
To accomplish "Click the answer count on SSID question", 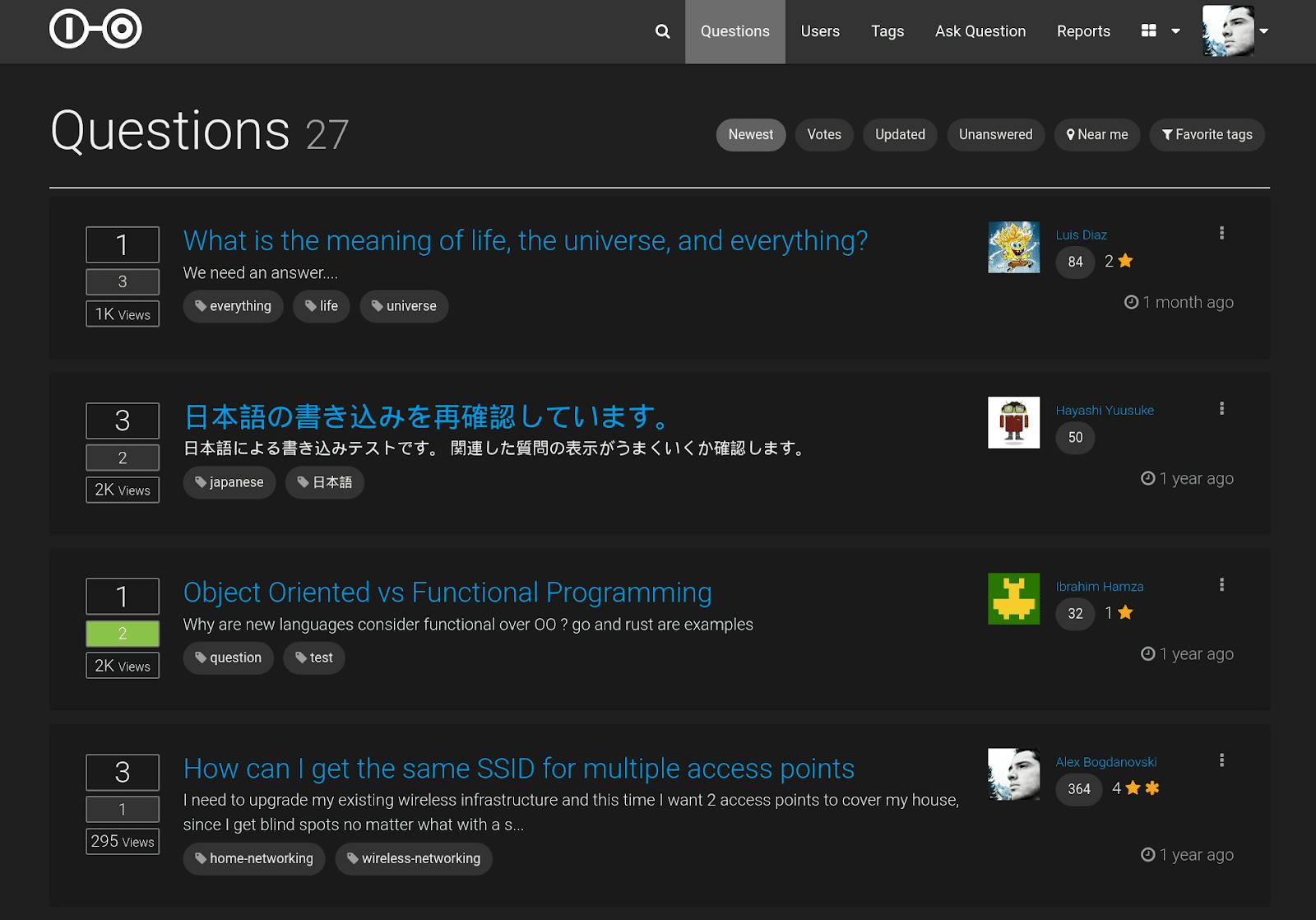I will click(x=123, y=810).
